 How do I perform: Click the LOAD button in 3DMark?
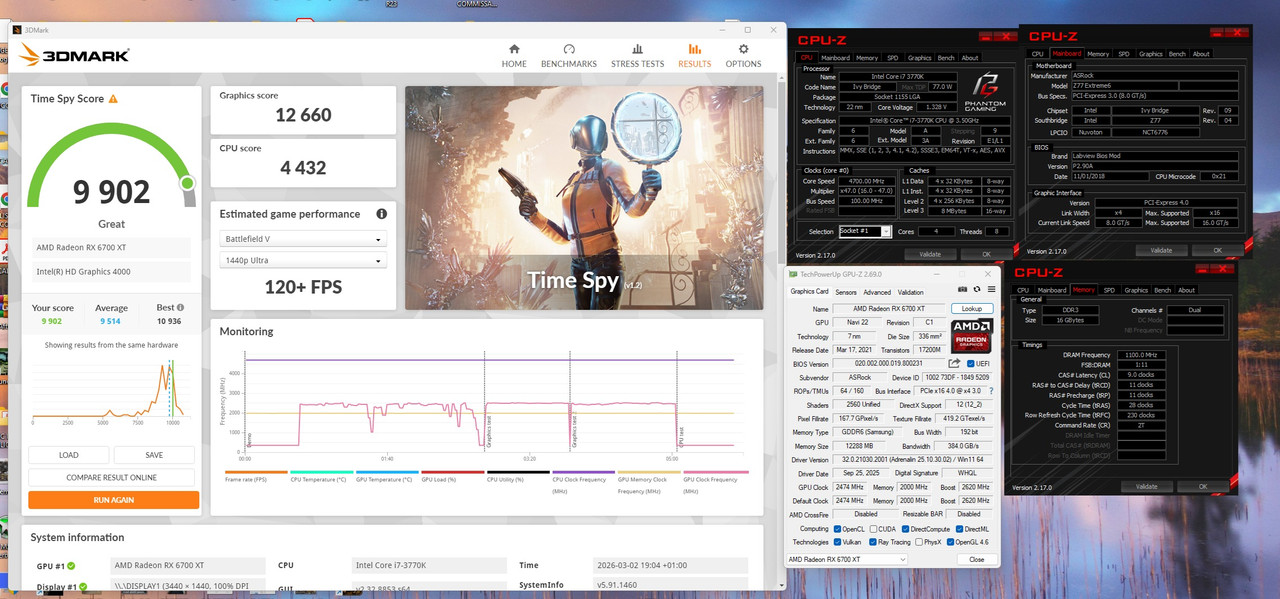click(69, 455)
